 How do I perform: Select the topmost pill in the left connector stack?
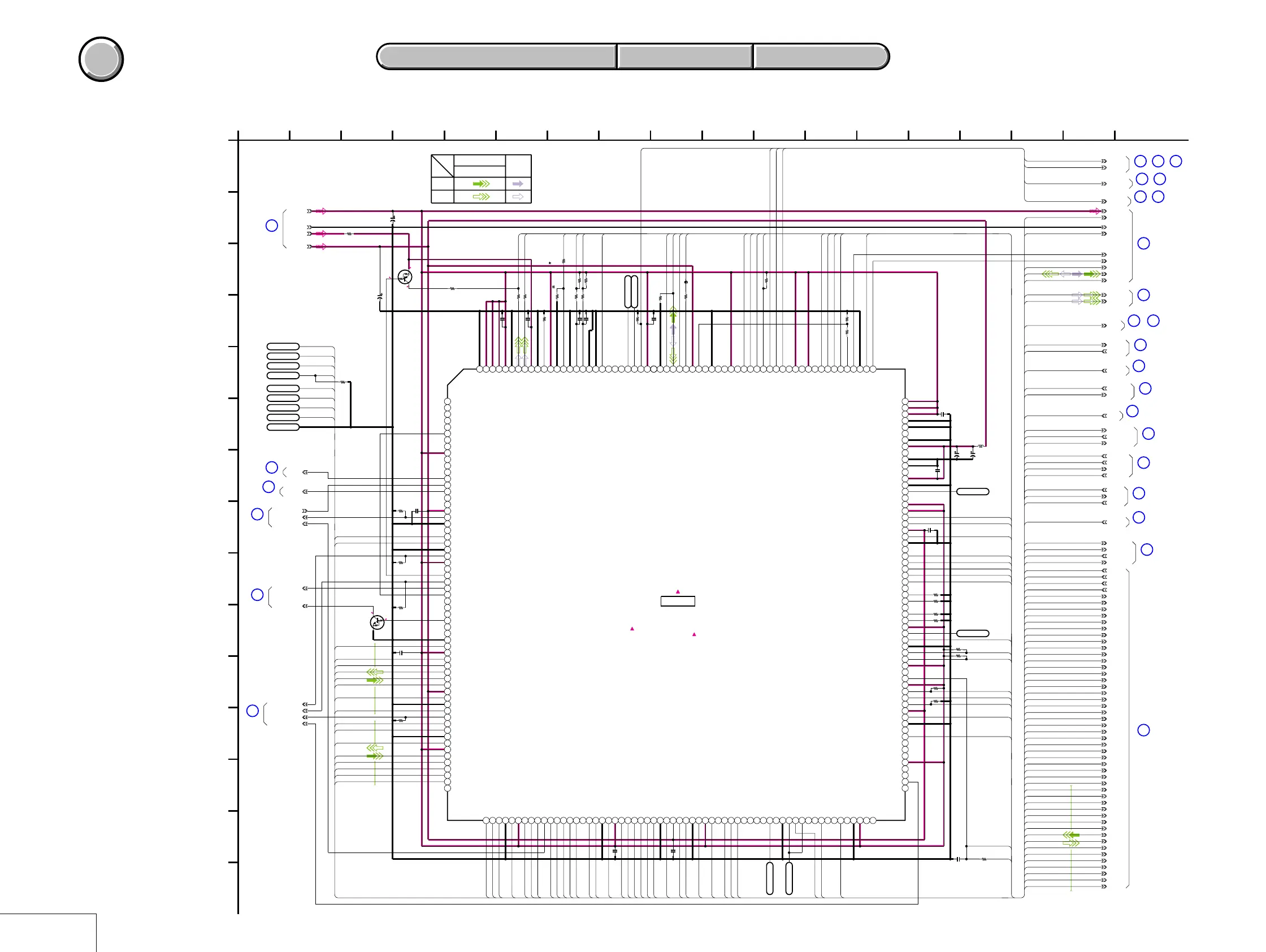click(283, 347)
